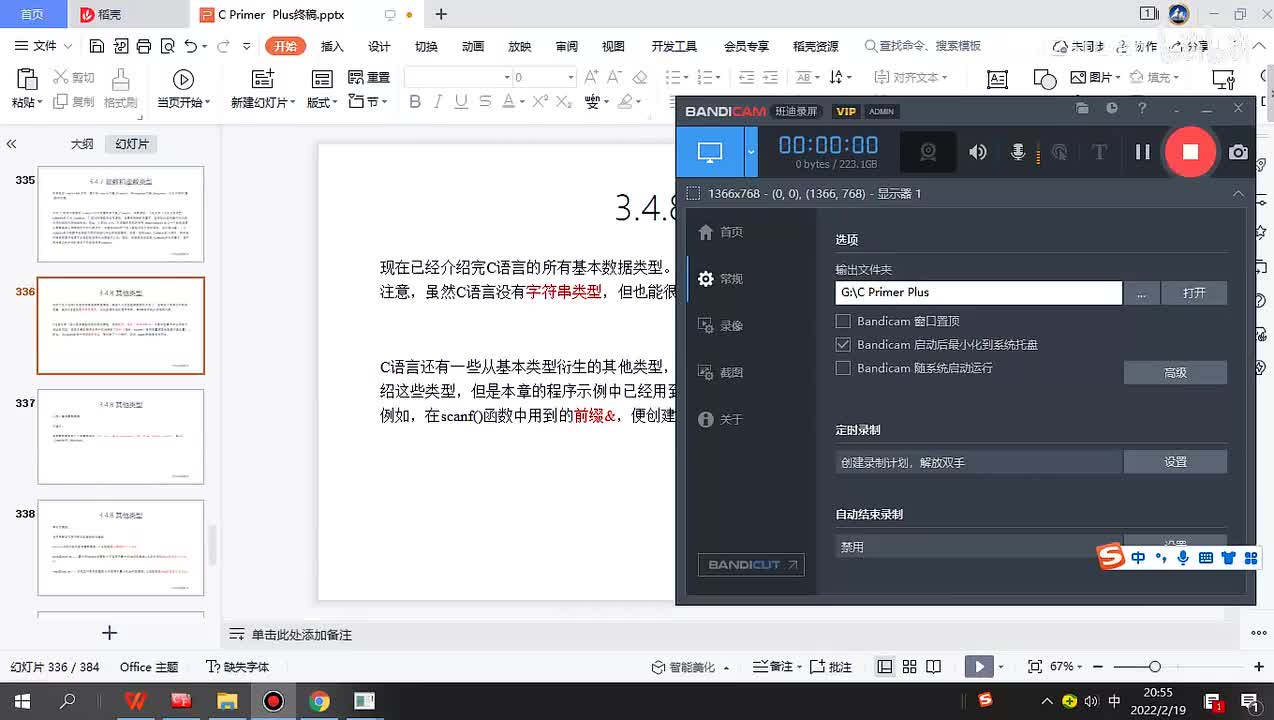
Task: Switch to the 审阅 ribbon tab
Action: 567,46
